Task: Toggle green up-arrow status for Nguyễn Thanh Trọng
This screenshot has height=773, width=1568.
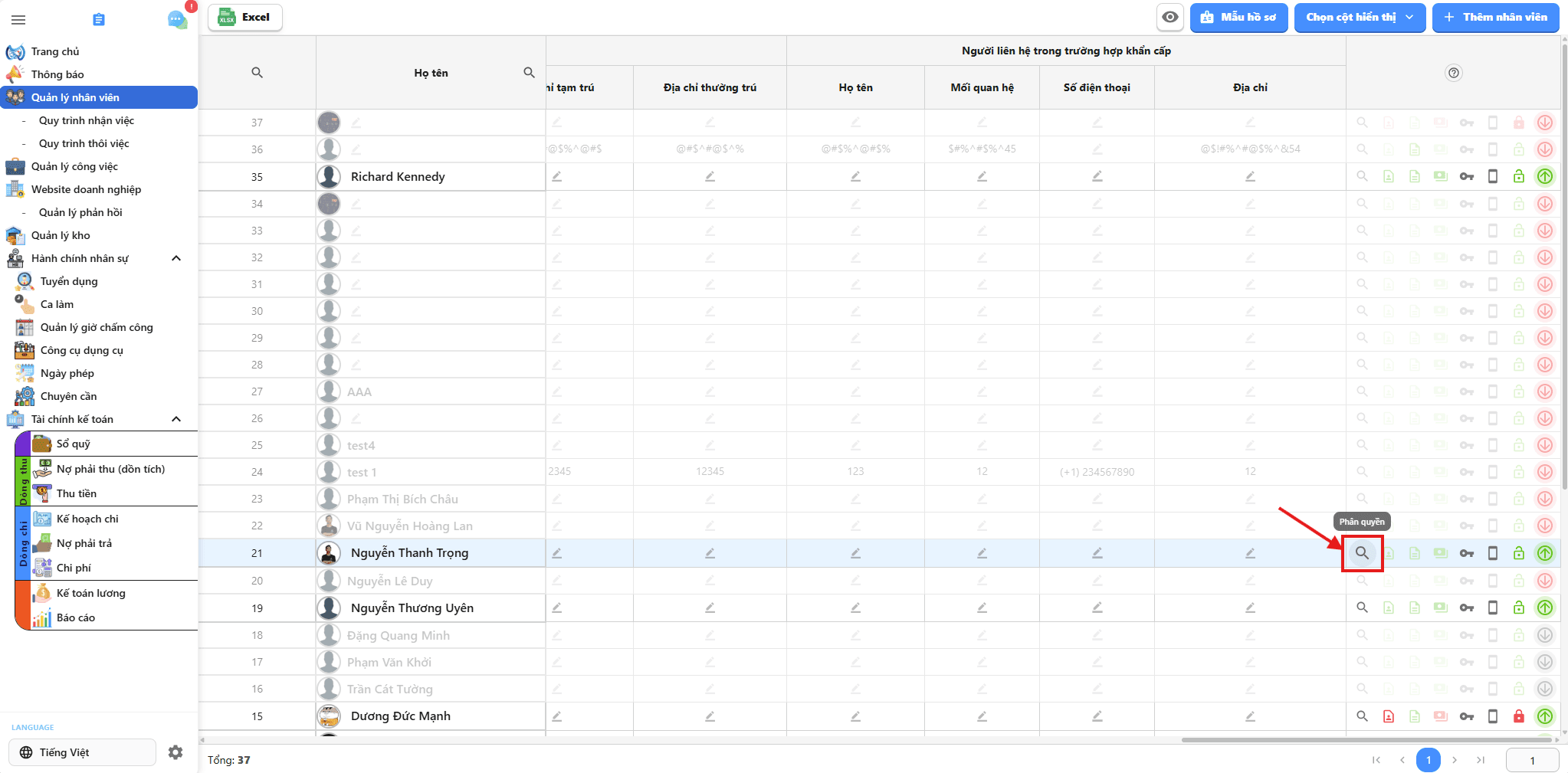Action: tap(1545, 553)
